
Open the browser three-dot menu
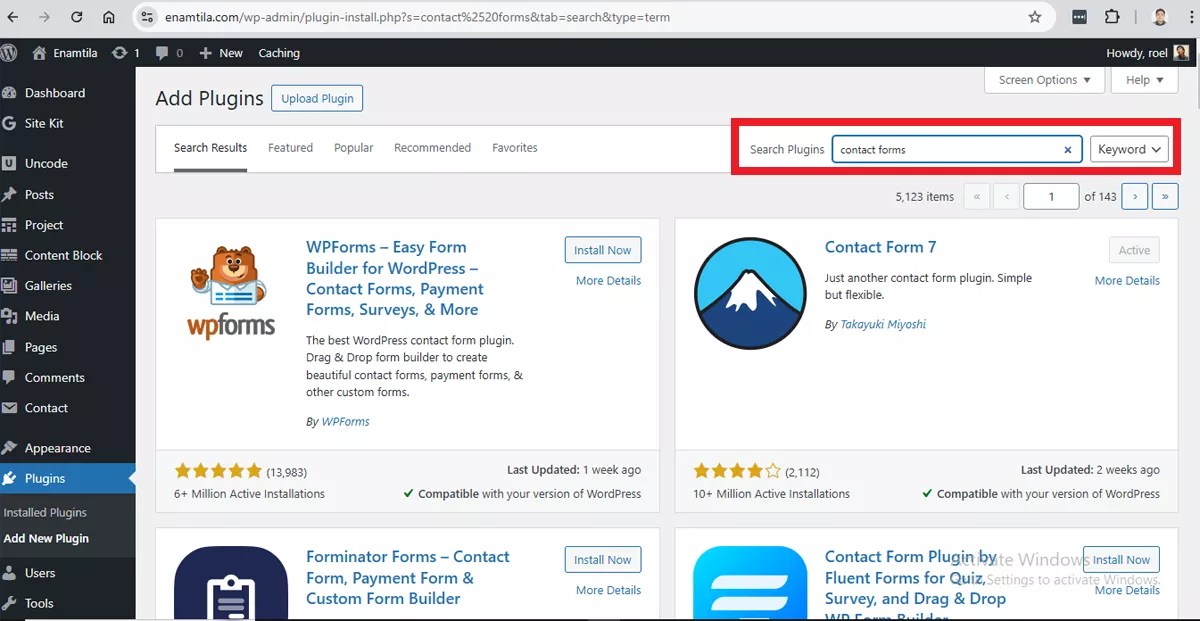[1189, 17]
